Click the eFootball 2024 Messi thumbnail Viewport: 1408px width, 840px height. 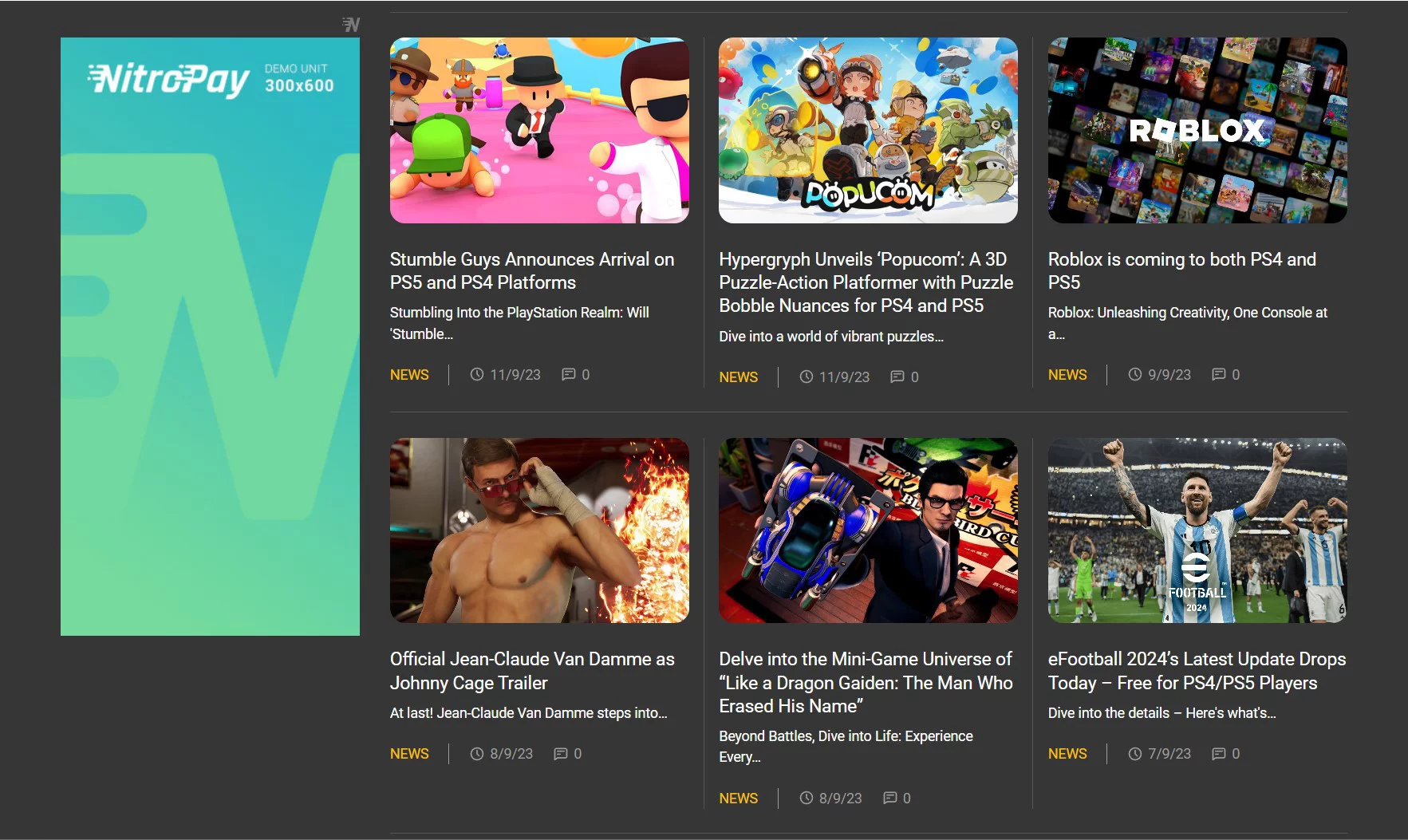1197,530
